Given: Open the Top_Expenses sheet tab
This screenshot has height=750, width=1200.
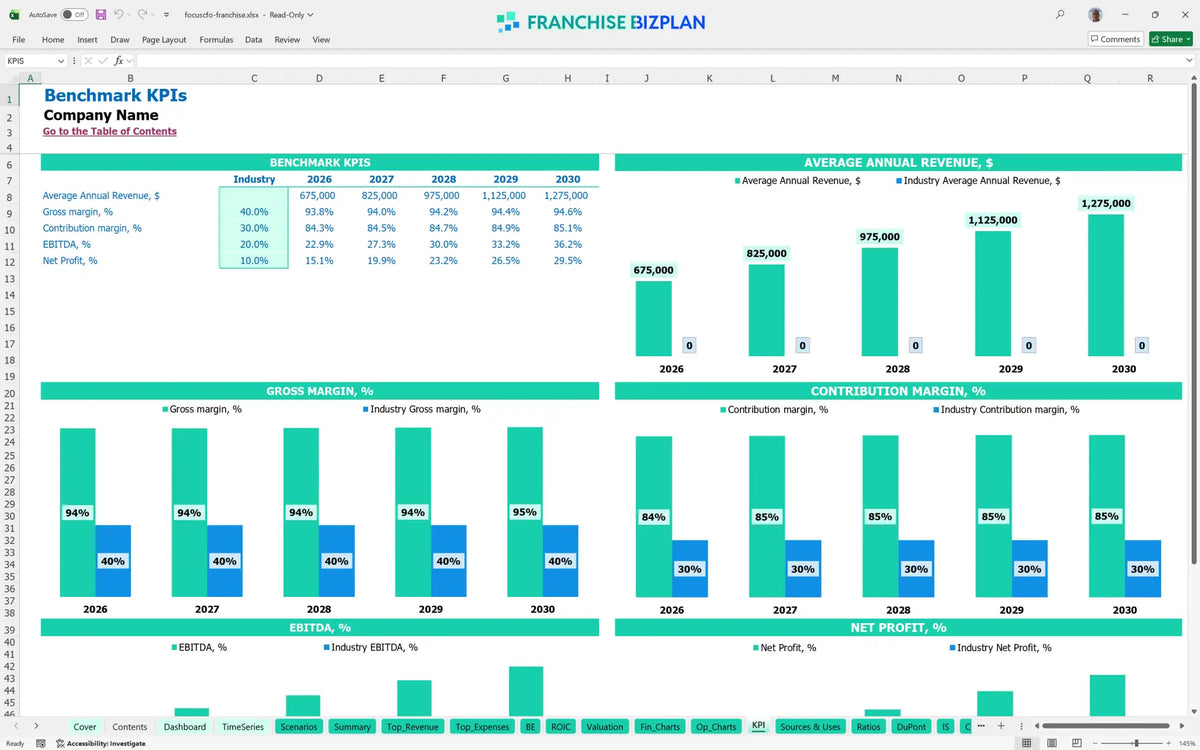Looking at the screenshot, I should [482, 727].
